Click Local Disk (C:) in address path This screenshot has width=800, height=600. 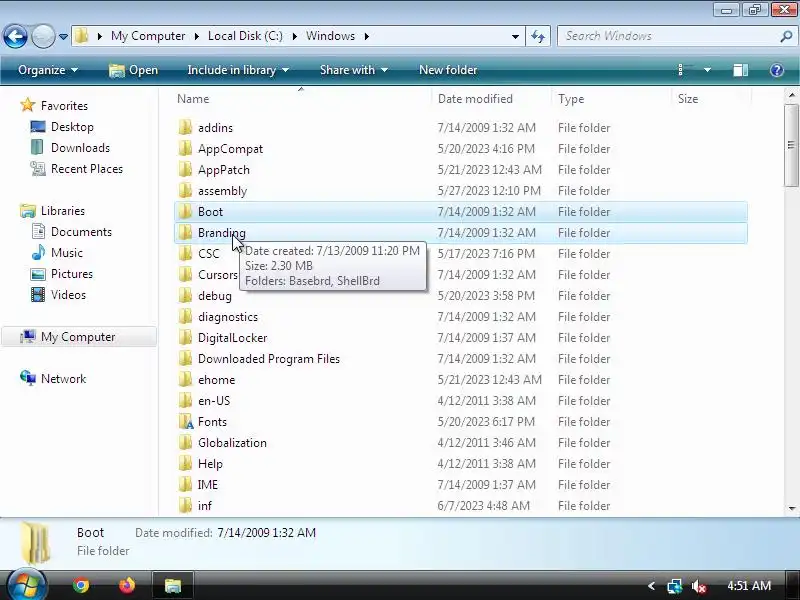click(245, 36)
